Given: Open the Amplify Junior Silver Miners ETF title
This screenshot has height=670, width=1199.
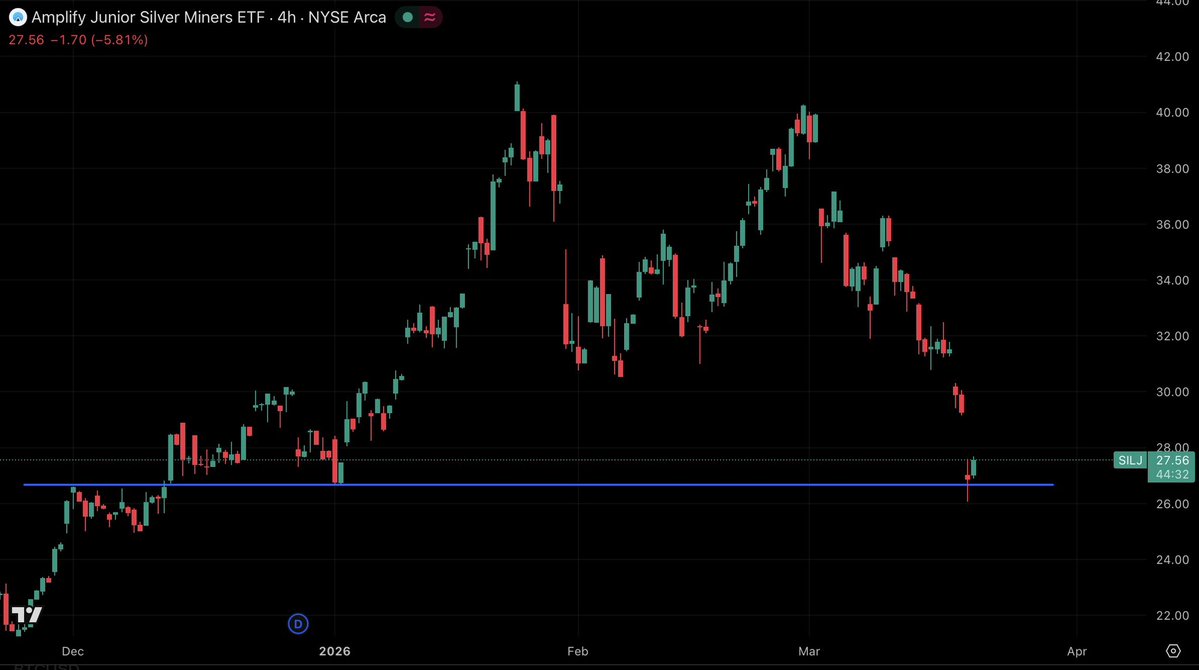Looking at the screenshot, I should coord(209,17).
